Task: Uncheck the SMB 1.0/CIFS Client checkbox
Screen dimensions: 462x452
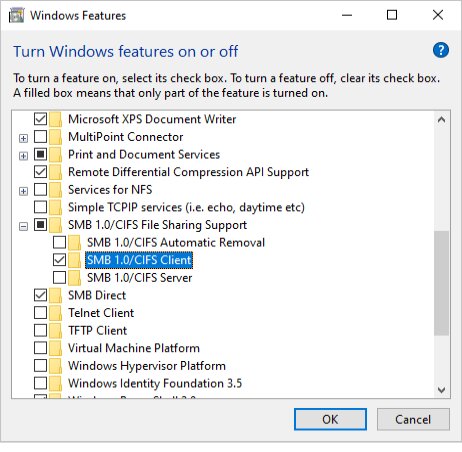Action: coord(59,260)
